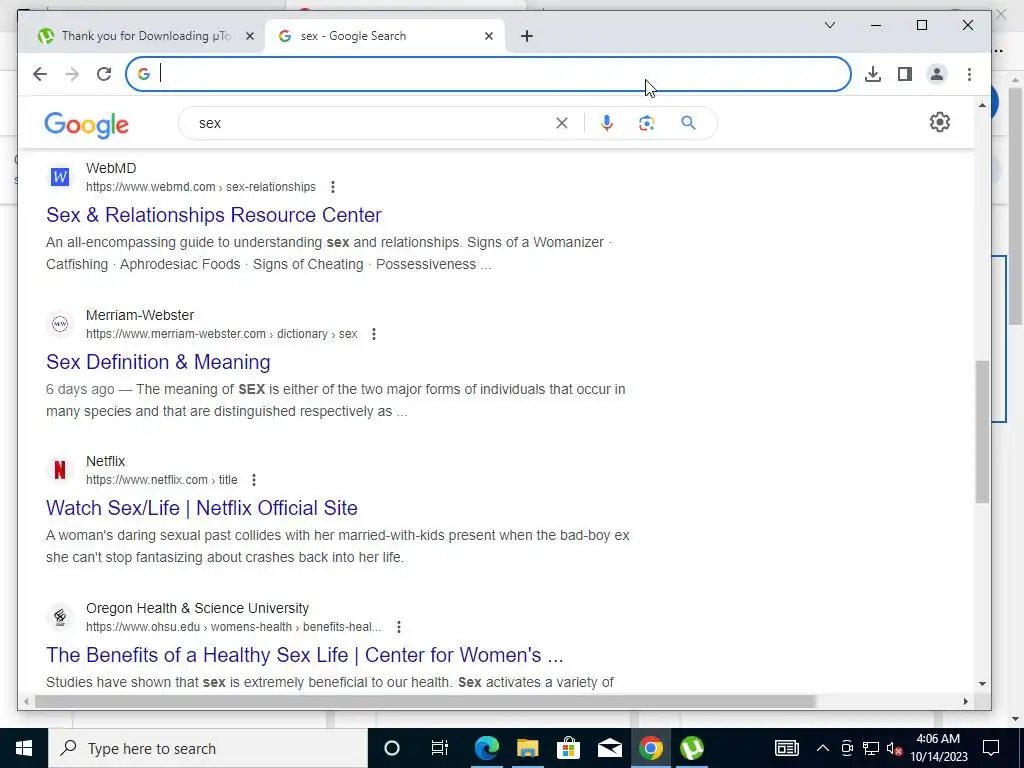Click the Merriam-Webster favicon
1024x768 pixels.
pyautogui.click(x=60, y=324)
